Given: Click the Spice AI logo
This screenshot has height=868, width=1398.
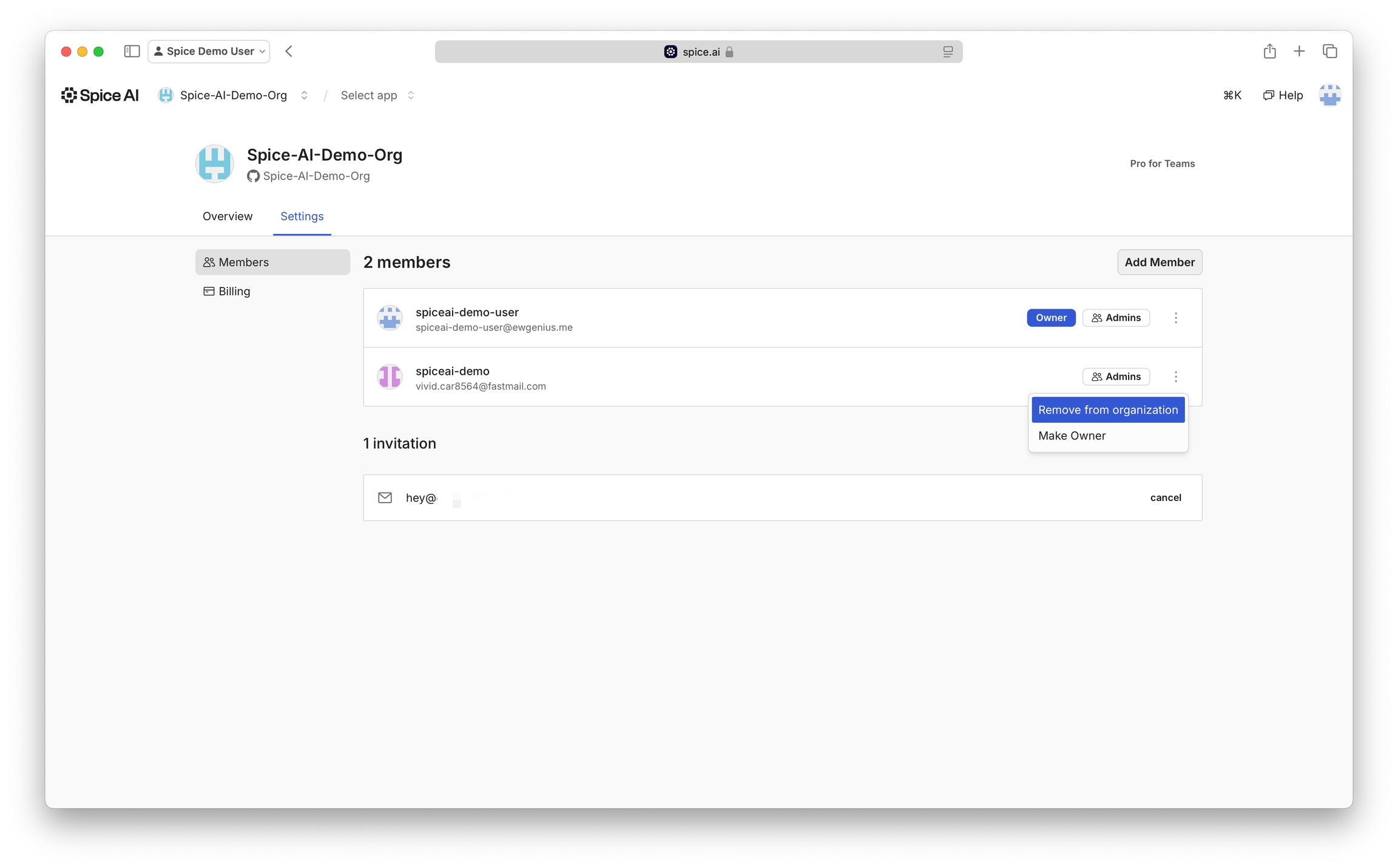Looking at the screenshot, I should pos(100,95).
